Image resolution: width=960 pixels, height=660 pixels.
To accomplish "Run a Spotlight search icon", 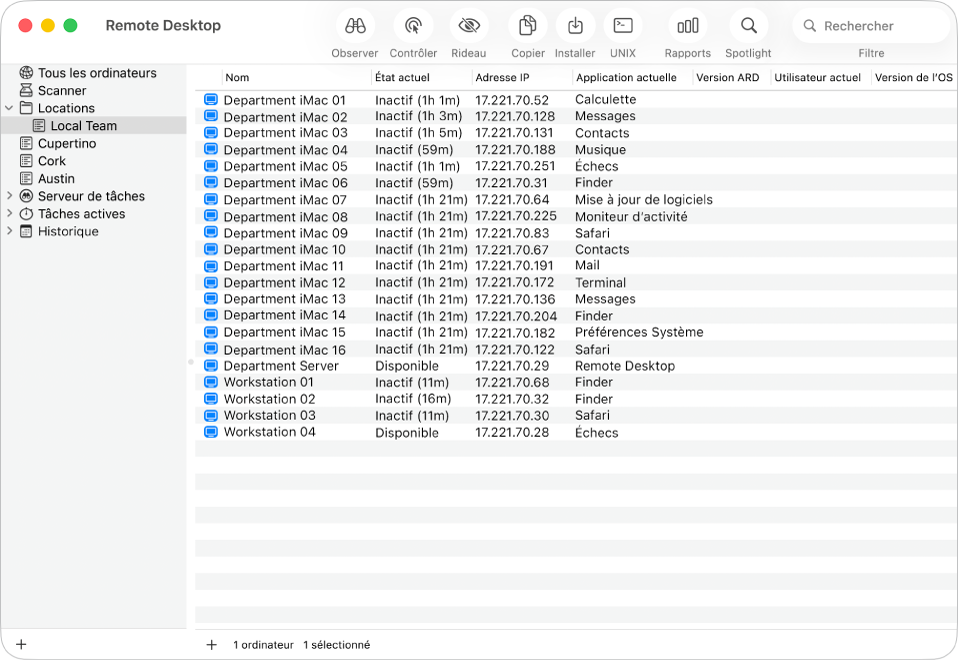I will pos(748,26).
